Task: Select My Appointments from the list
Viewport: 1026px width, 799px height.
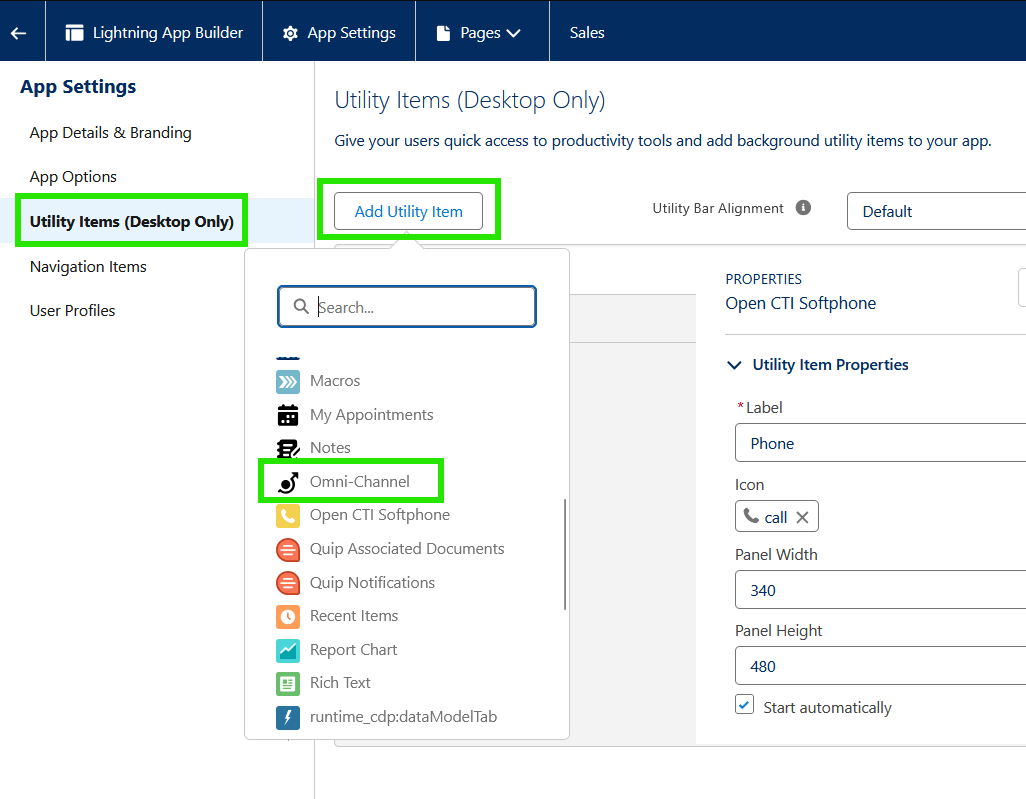Action: pos(372,415)
